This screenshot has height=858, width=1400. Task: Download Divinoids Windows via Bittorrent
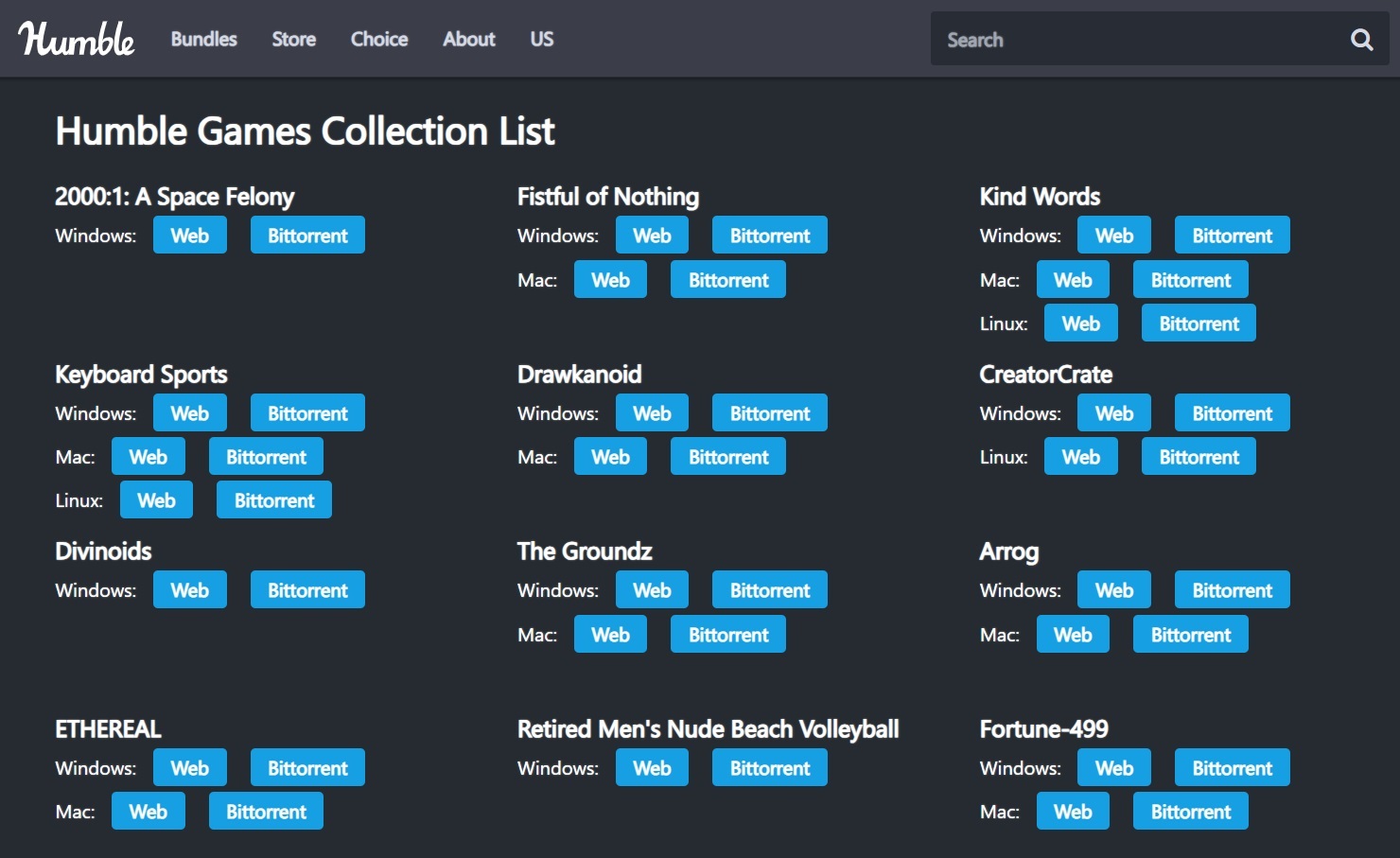coord(307,590)
